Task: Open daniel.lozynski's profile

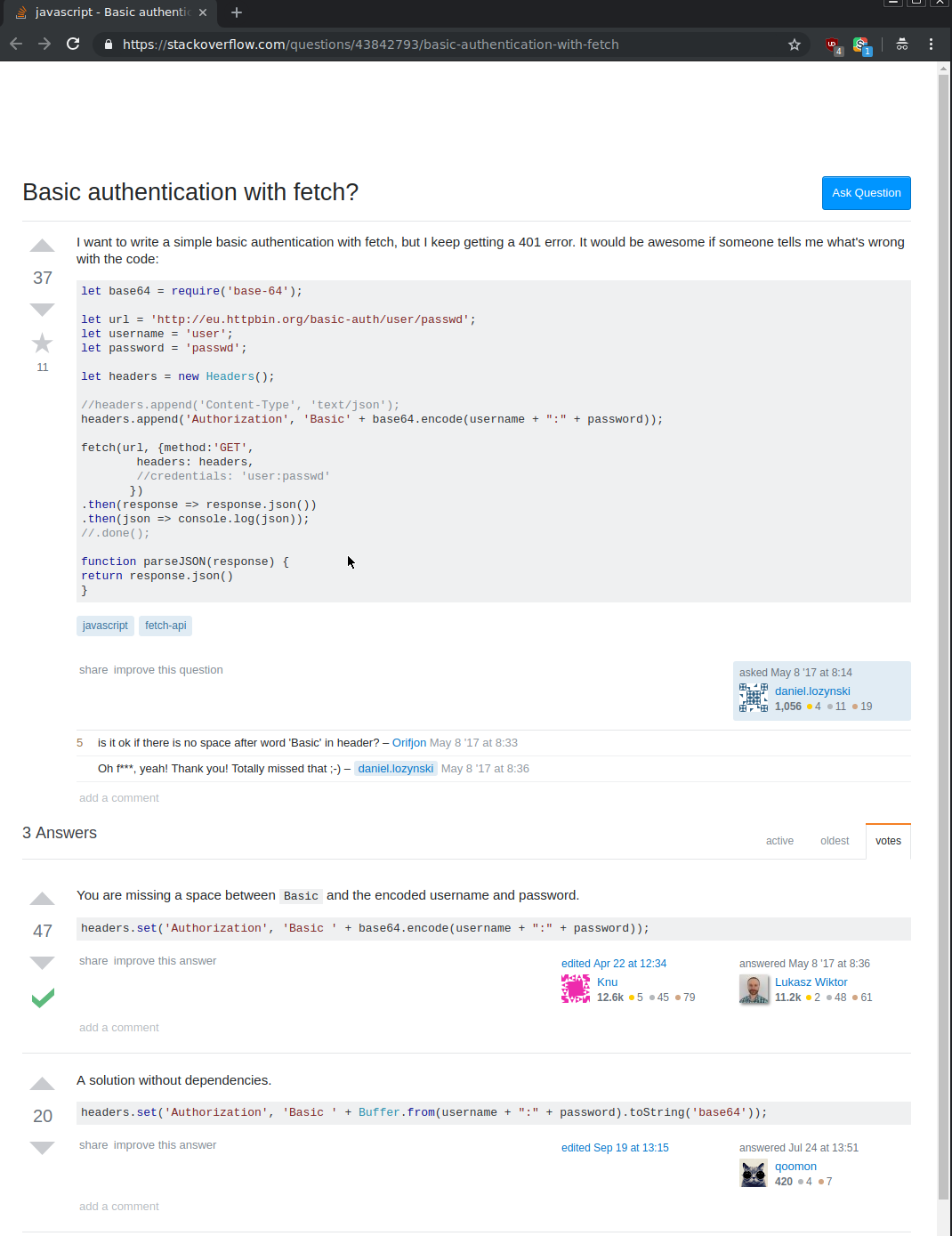Action: 811,691
